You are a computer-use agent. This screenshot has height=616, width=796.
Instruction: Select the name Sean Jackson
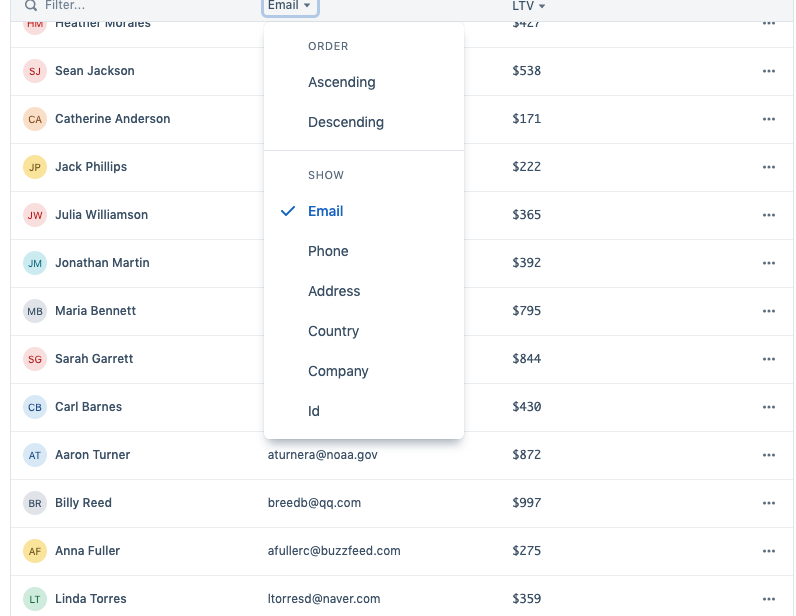(95, 71)
